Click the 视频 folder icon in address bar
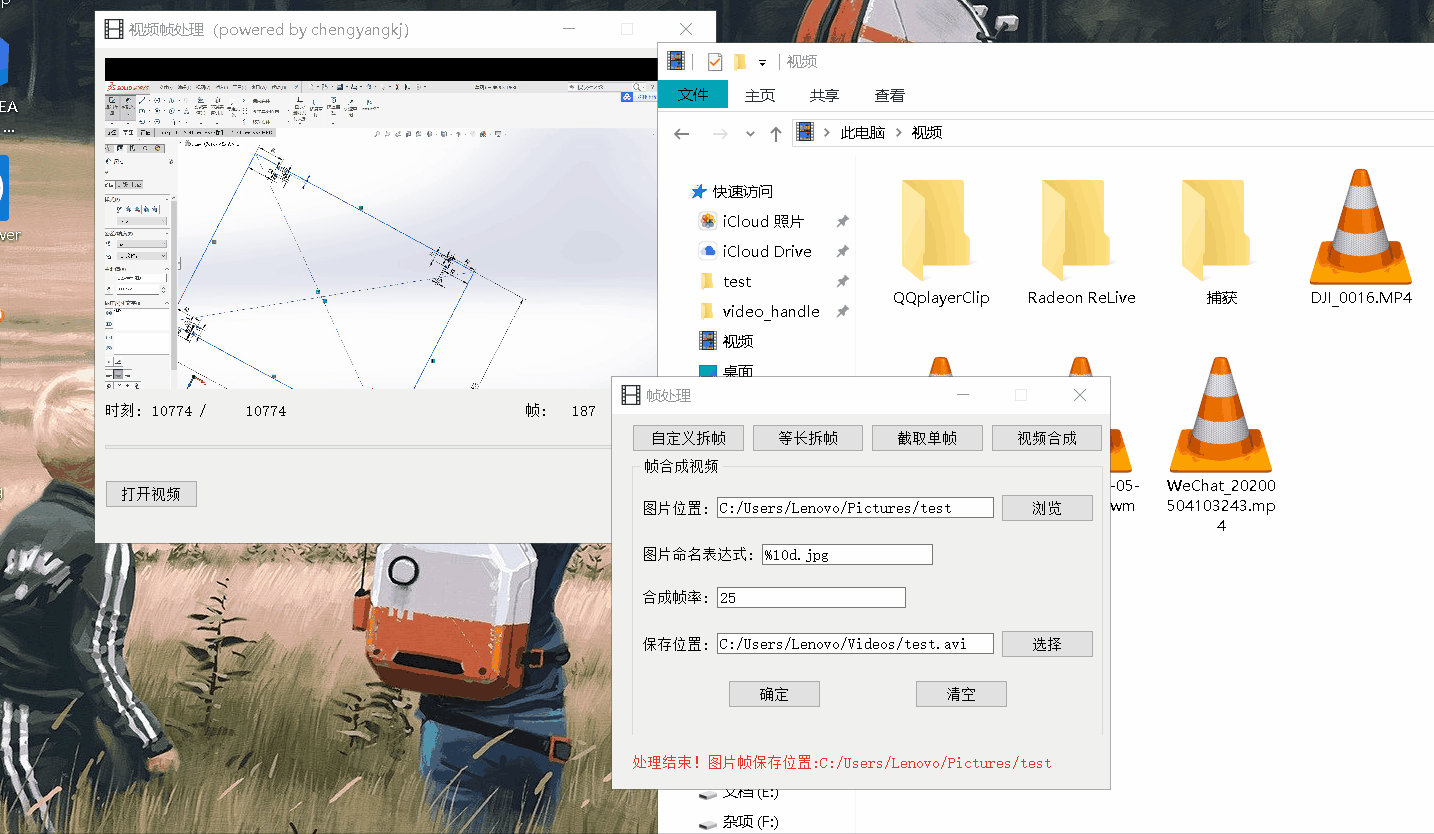Image resolution: width=1434 pixels, height=834 pixels. [805, 132]
